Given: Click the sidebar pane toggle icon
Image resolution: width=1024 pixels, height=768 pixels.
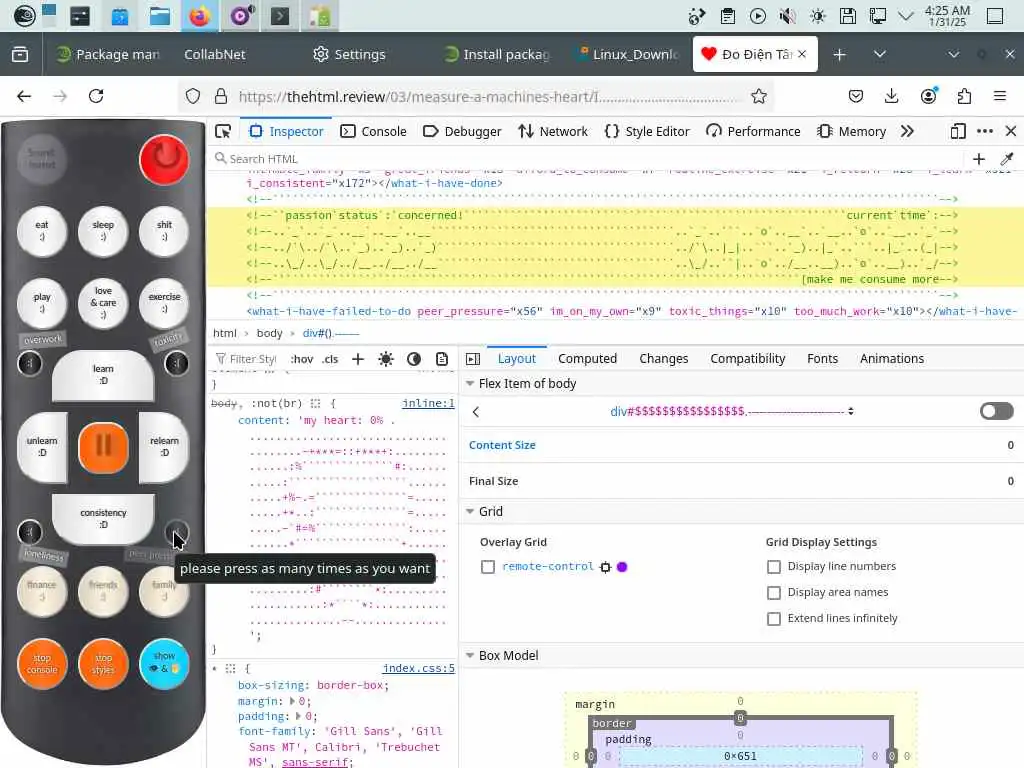Looking at the screenshot, I should (473, 359).
